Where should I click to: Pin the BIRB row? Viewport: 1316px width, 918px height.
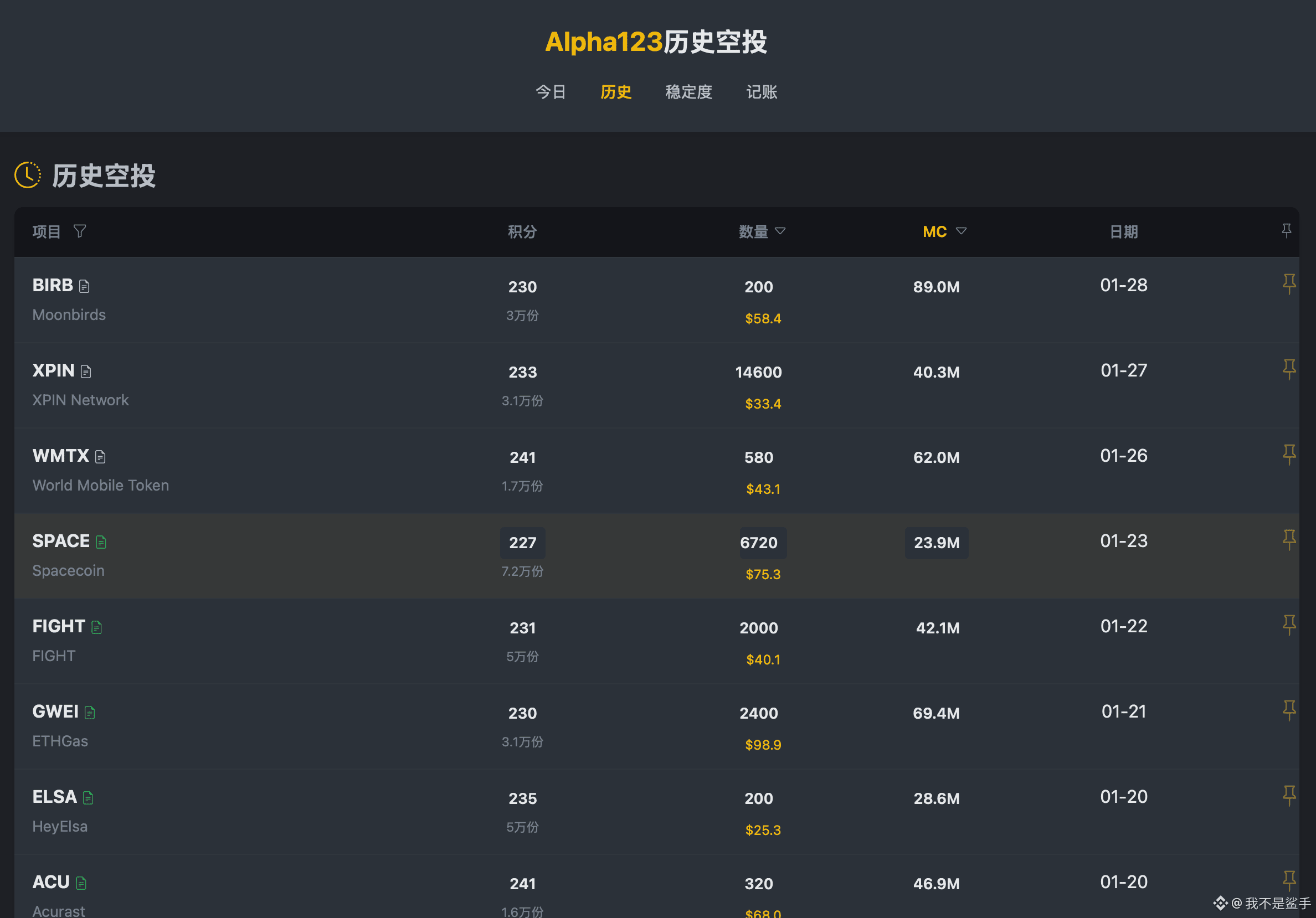coord(1289,283)
